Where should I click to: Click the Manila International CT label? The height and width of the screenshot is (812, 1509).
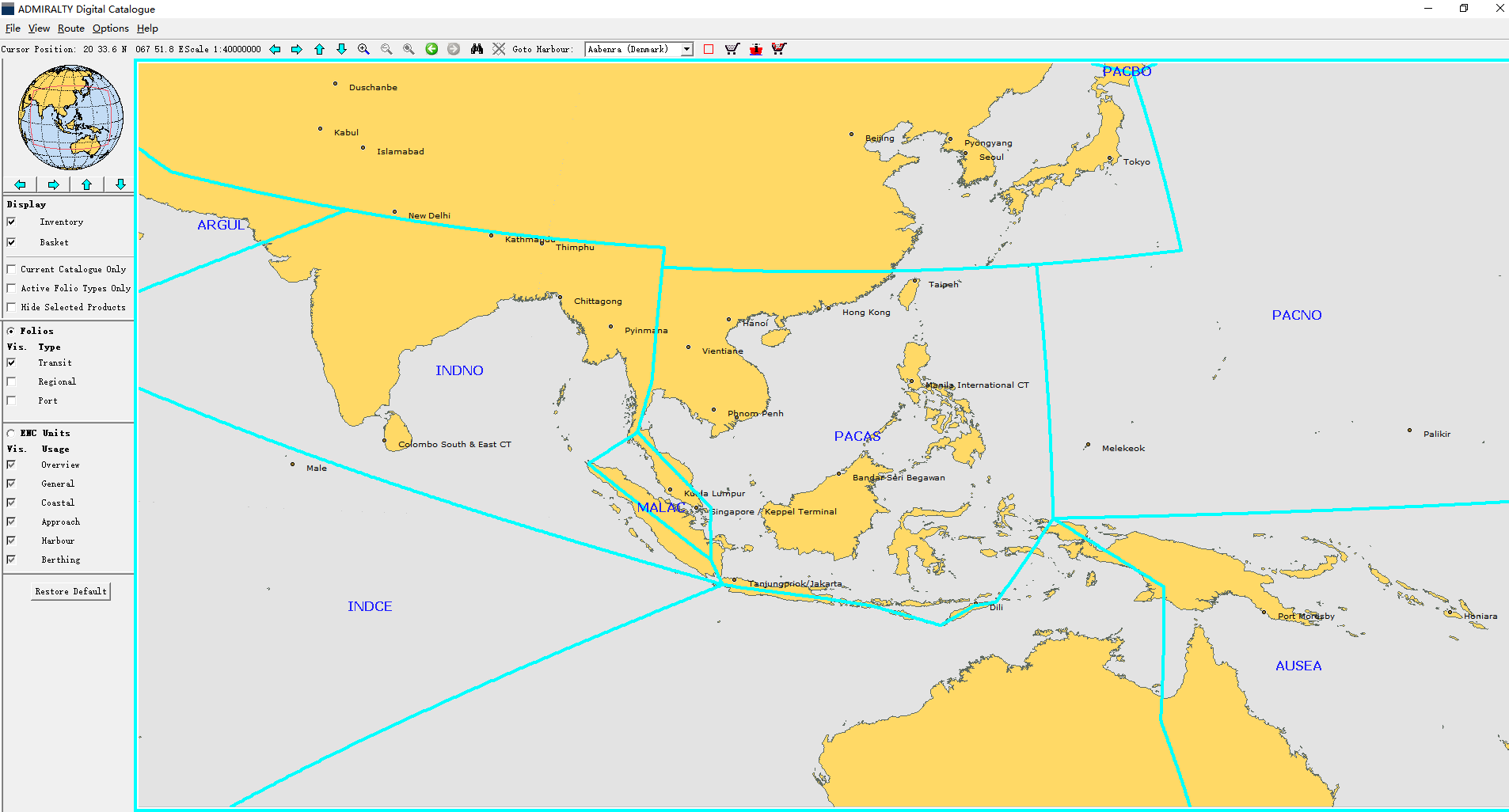pos(977,385)
